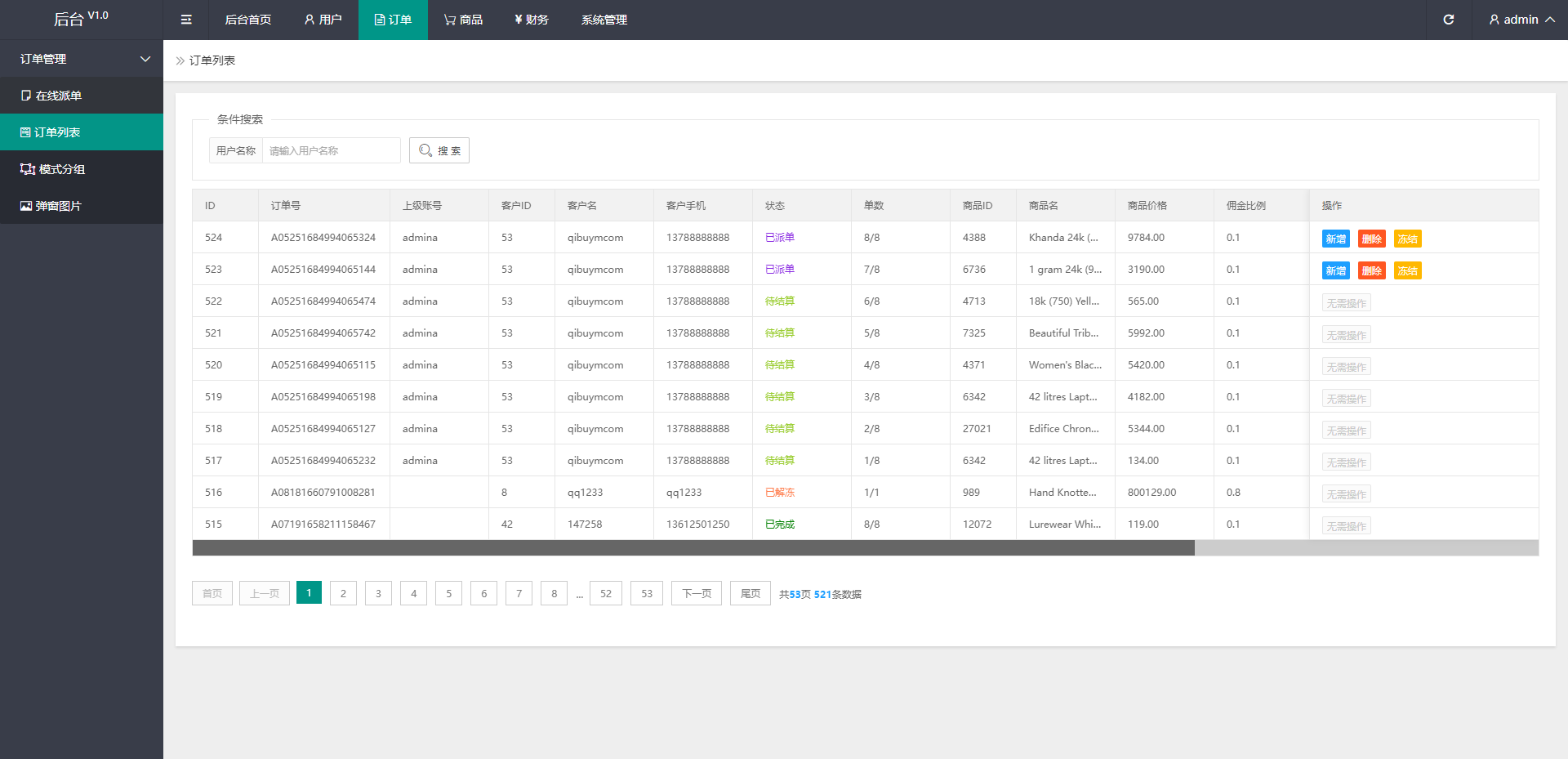The height and width of the screenshot is (759, 1568).
Task: Open the 商品 cart menu
Action: click(x=463, y=20)
